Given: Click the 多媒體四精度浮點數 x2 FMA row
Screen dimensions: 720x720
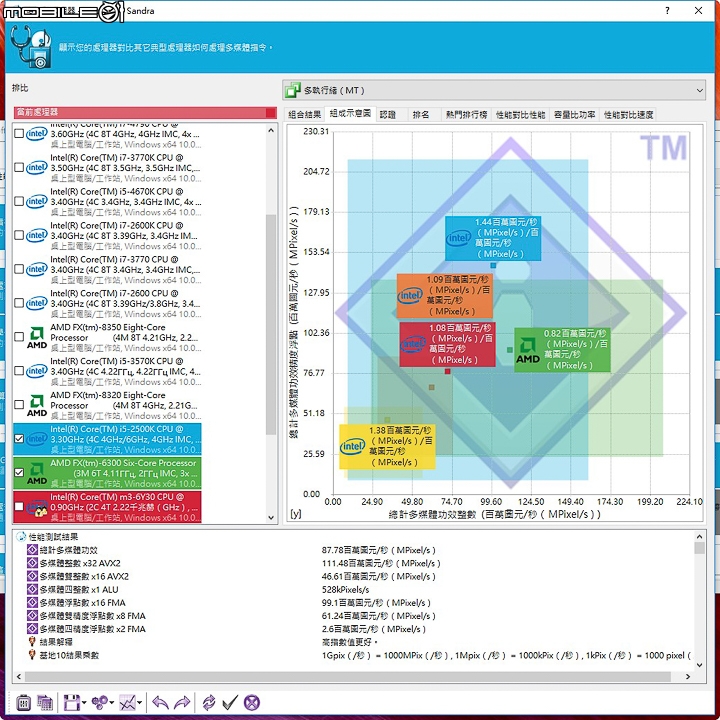Looking at the screenshot, I should [x=92, y=629].
